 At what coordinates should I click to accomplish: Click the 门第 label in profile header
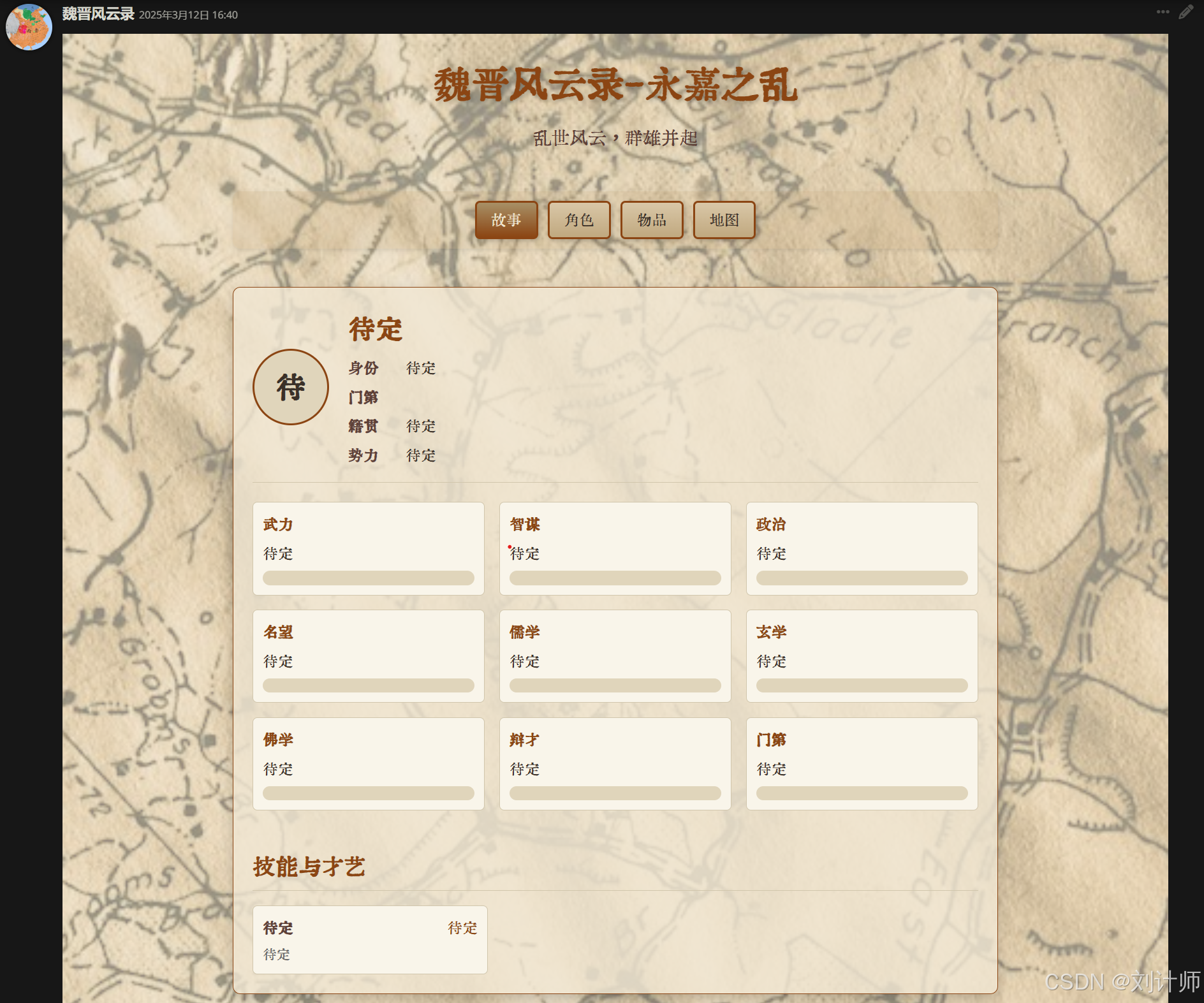tap(363, 398)
